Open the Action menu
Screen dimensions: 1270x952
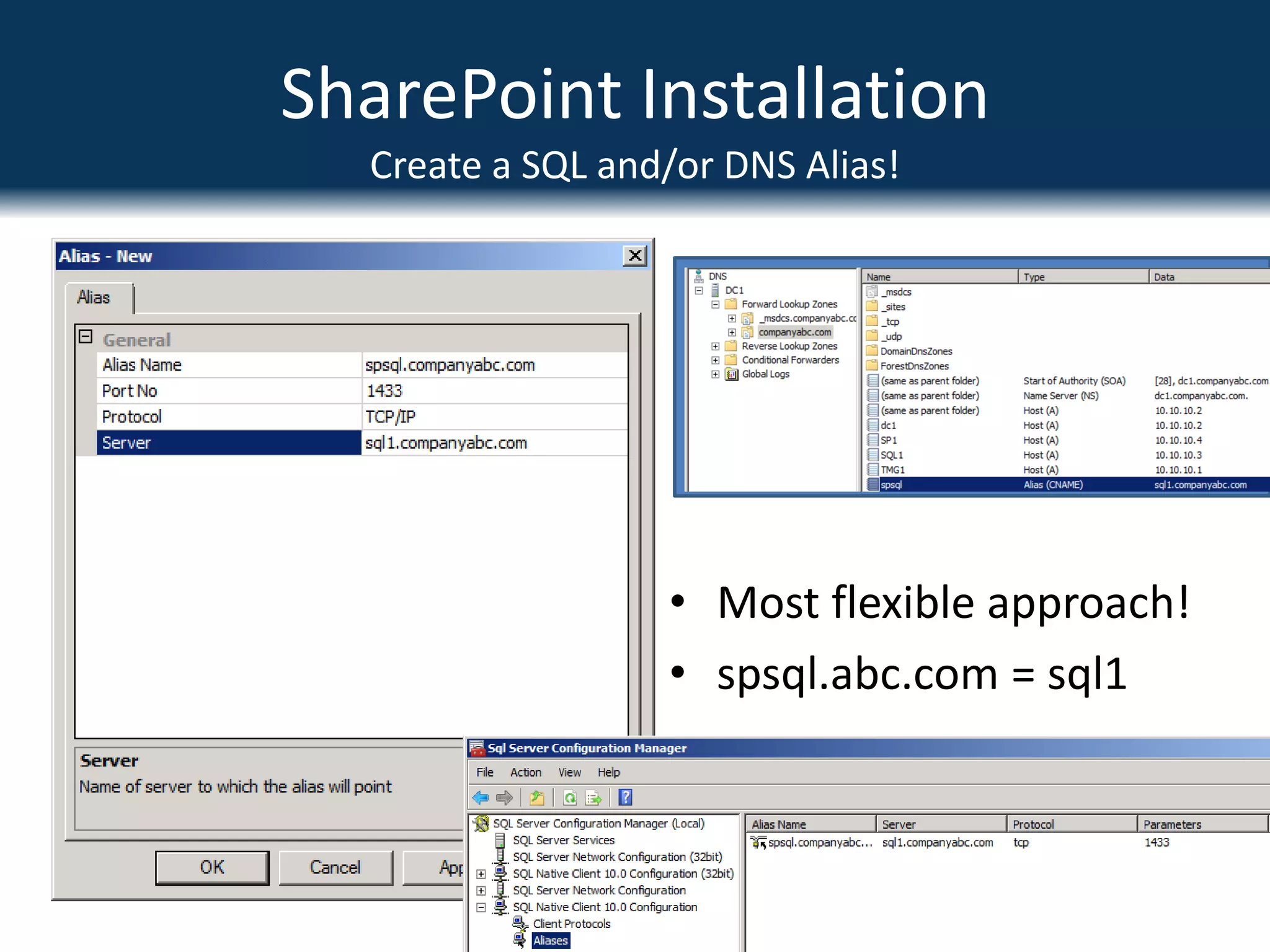[525, 772]
